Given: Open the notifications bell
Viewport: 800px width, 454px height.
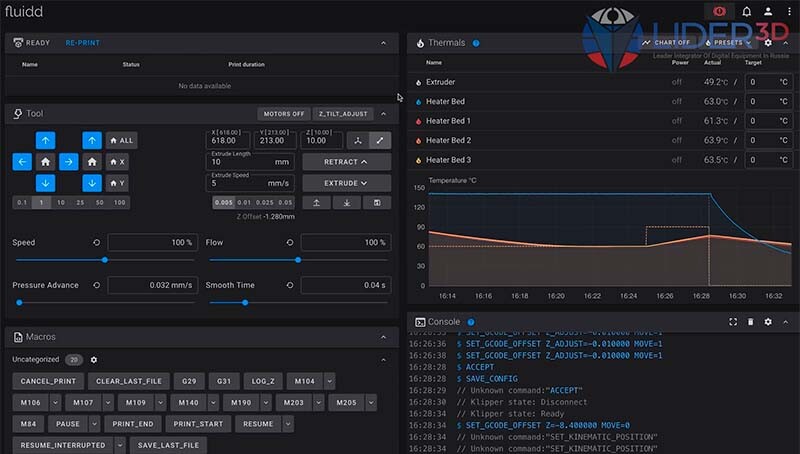Looking at the screenshot, I should (746, 12).
